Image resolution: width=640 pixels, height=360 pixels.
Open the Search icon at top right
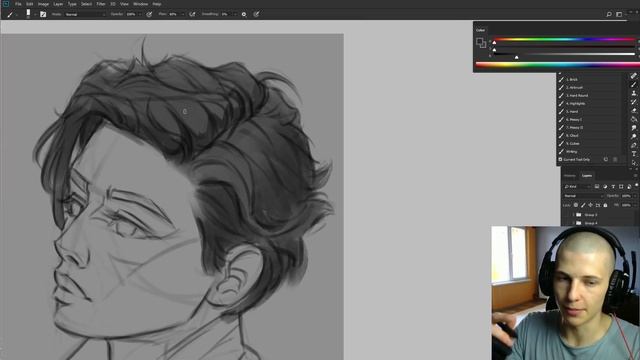609,14
